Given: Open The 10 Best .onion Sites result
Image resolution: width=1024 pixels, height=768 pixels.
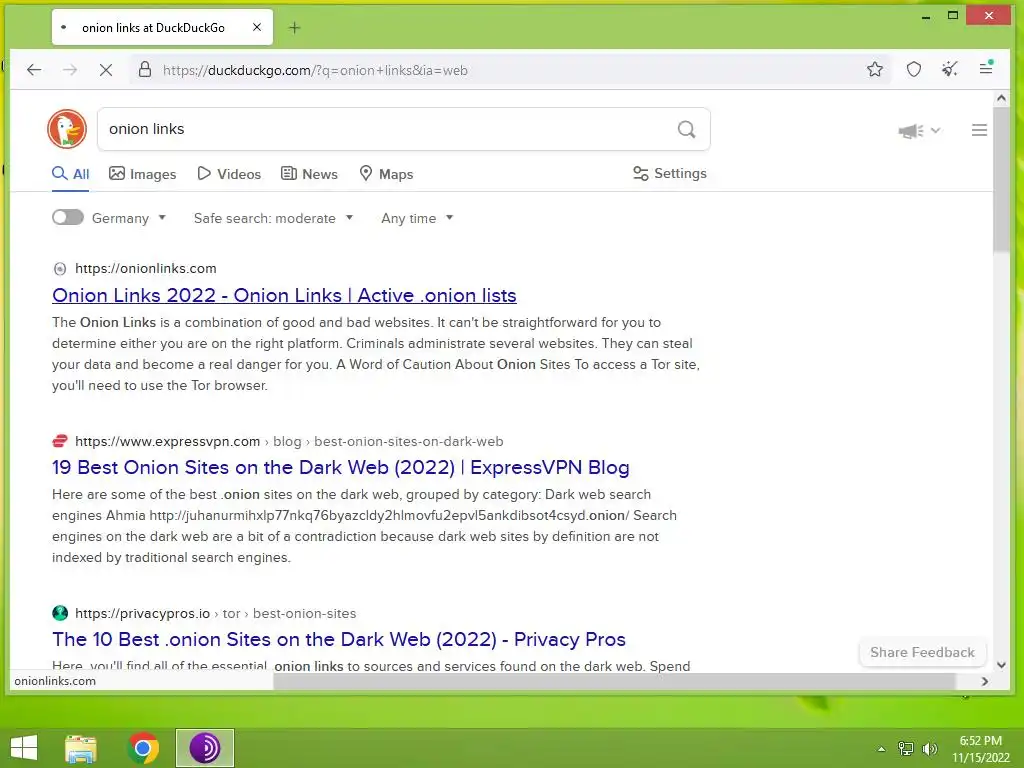Looking at the screenshot, I should pos(339,639).
